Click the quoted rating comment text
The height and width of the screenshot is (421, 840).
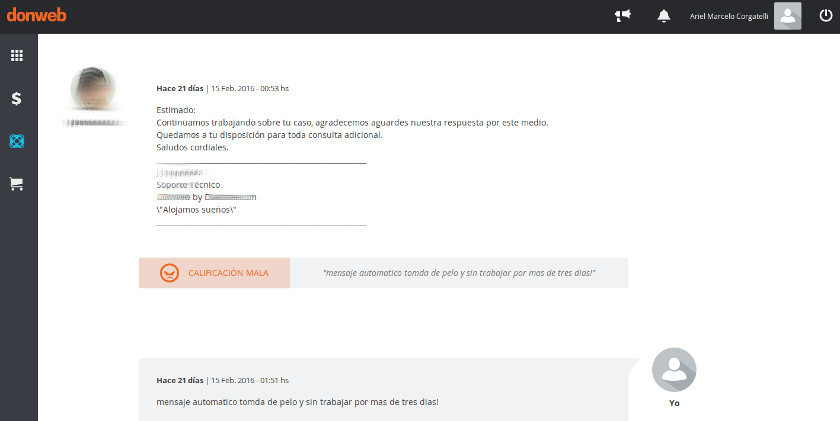click(x=459, y=273)
